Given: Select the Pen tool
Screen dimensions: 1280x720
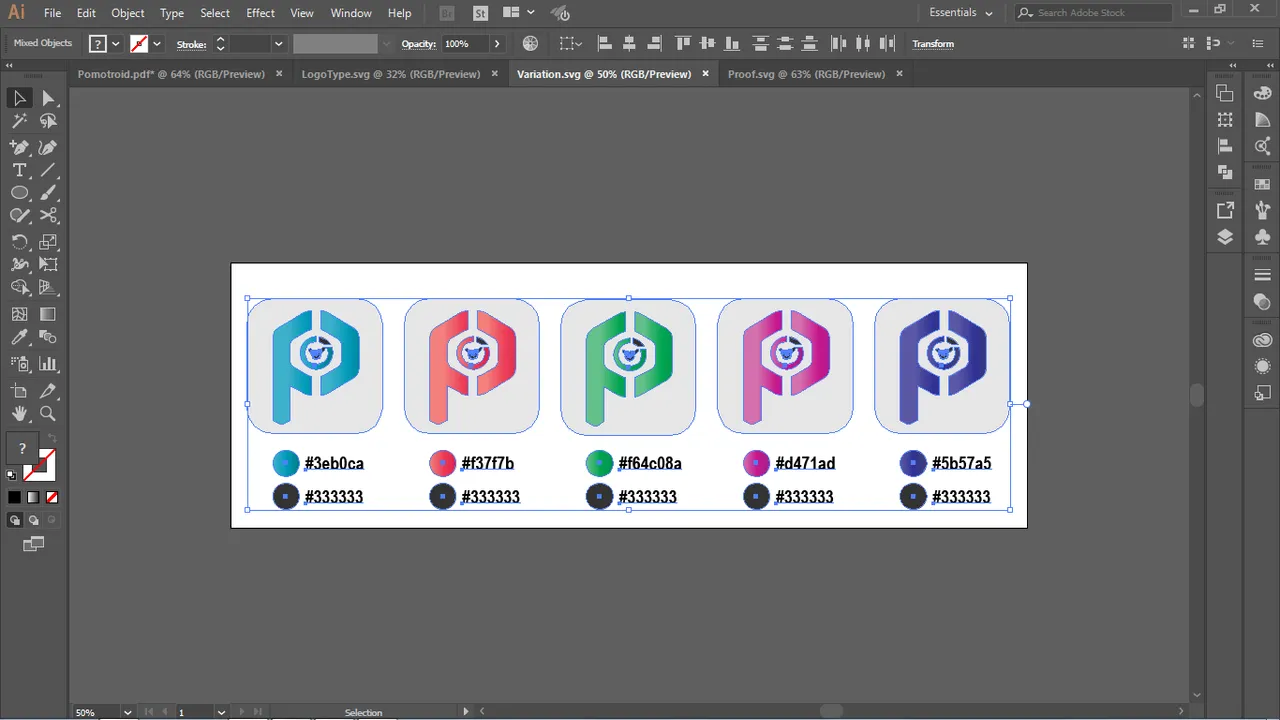Looking at the screenshot, I should pos(19,147).
